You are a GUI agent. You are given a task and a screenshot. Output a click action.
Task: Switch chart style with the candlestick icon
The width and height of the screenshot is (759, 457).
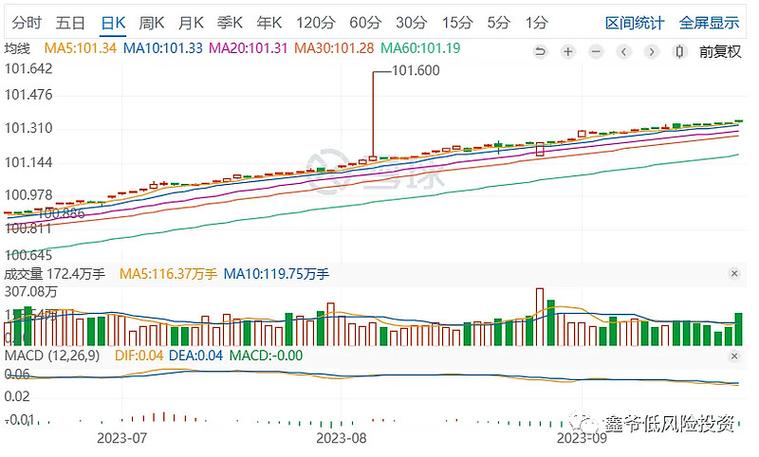coord(681,52)
